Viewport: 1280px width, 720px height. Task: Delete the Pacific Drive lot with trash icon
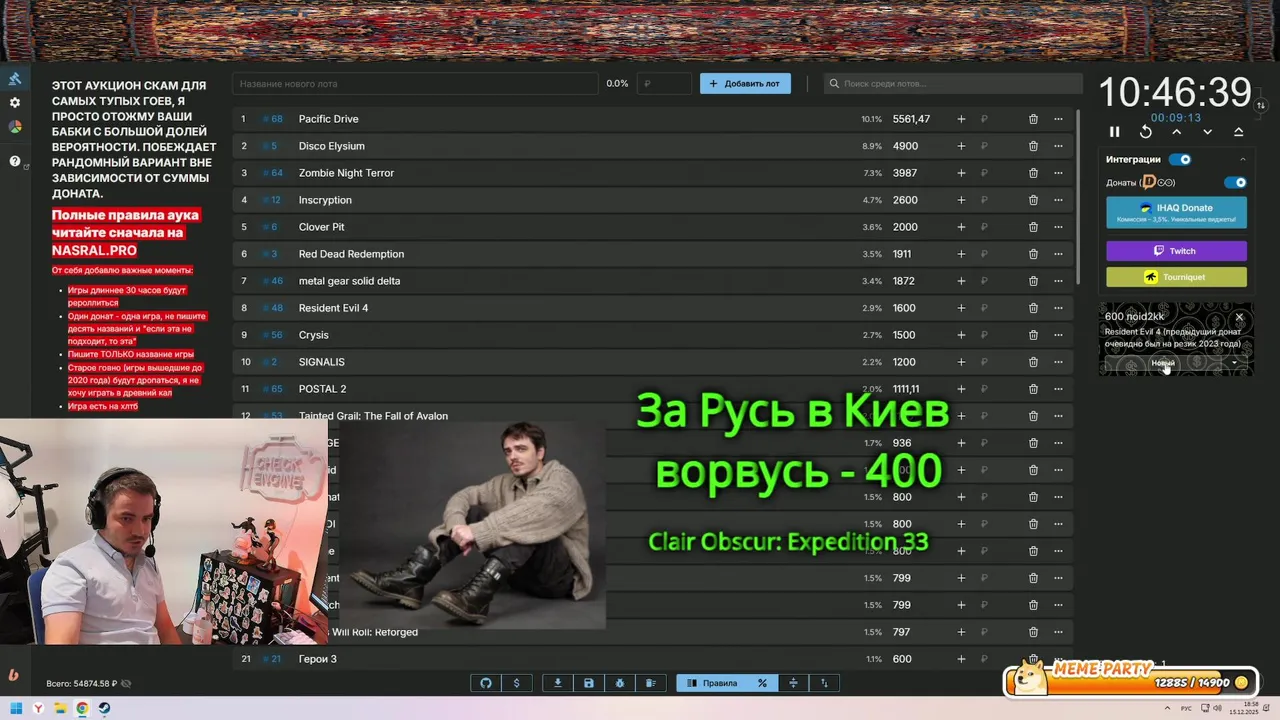click(x=1033, y=119)
